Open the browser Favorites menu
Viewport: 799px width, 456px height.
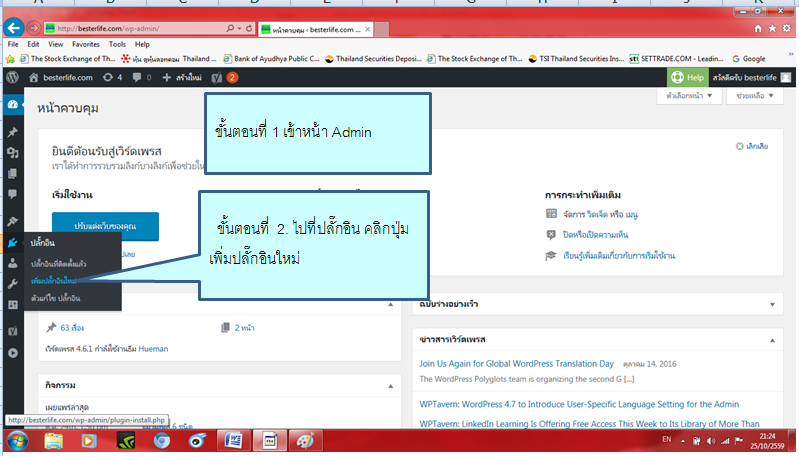point(86,44)
